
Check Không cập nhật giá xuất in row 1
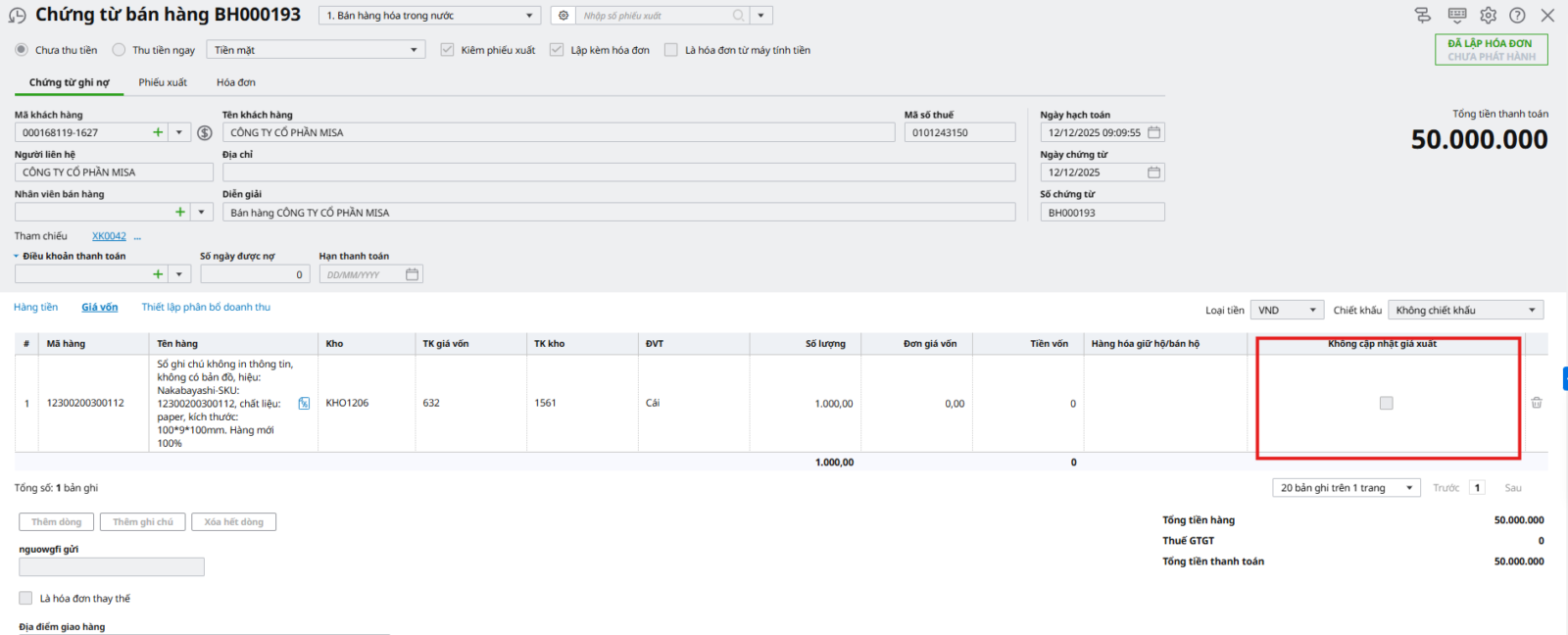click(1386, 403)
